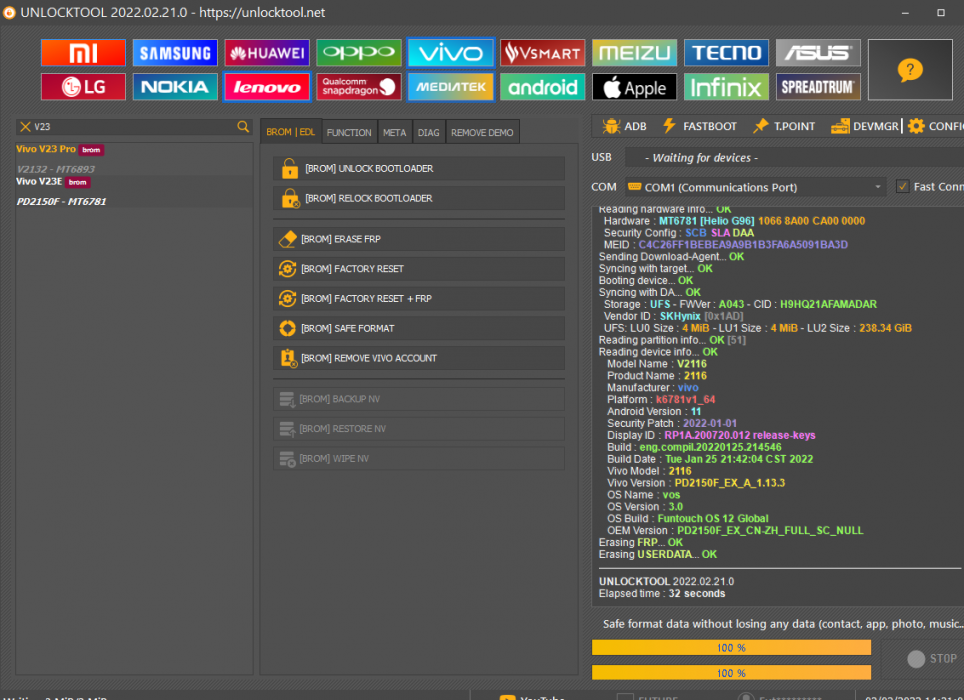Select the Lenovo brand icon
Viewport: 964px width, 700px height.
267,87
